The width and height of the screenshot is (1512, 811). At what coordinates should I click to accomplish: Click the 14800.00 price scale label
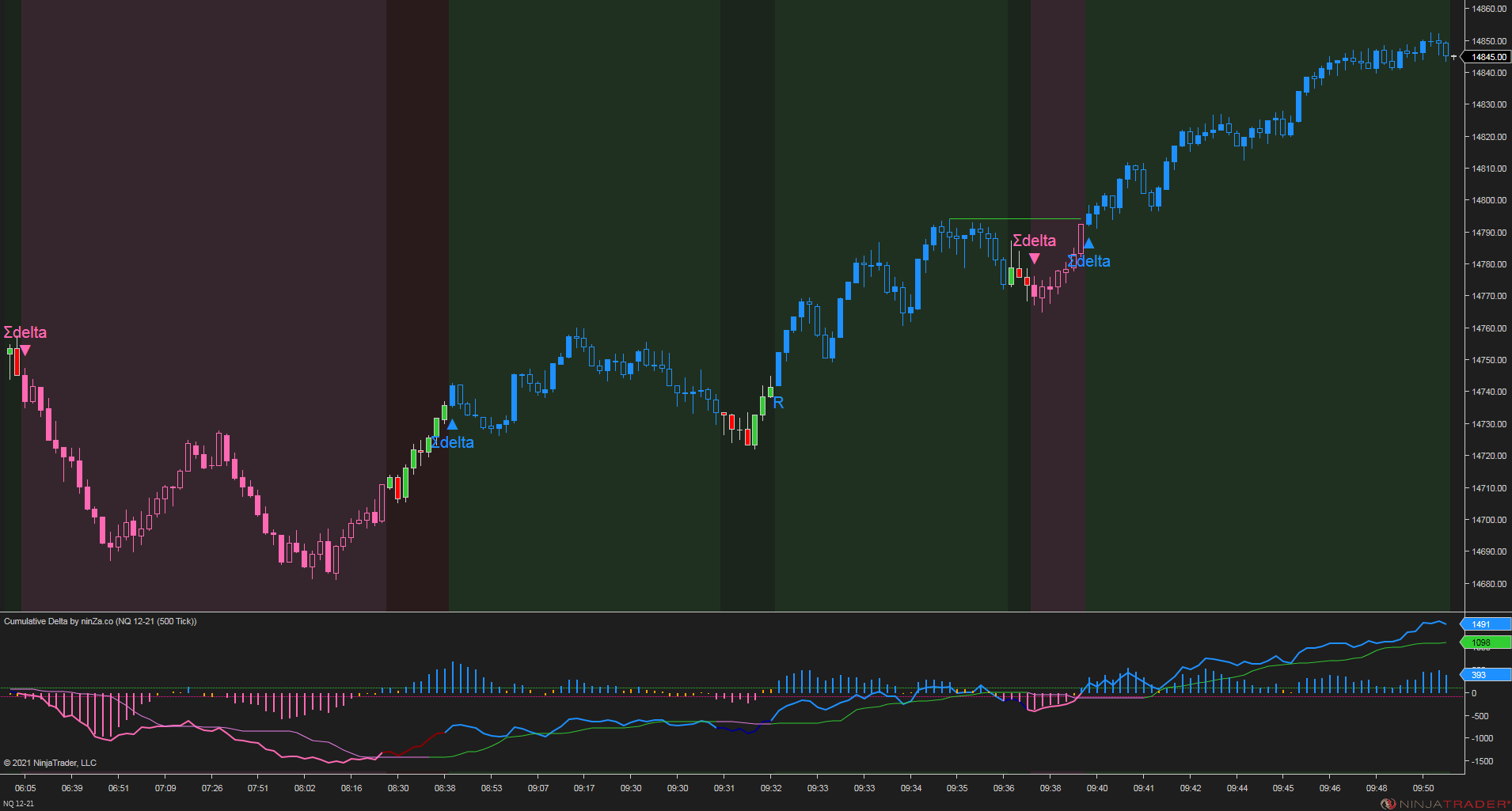click(1487, 200)
